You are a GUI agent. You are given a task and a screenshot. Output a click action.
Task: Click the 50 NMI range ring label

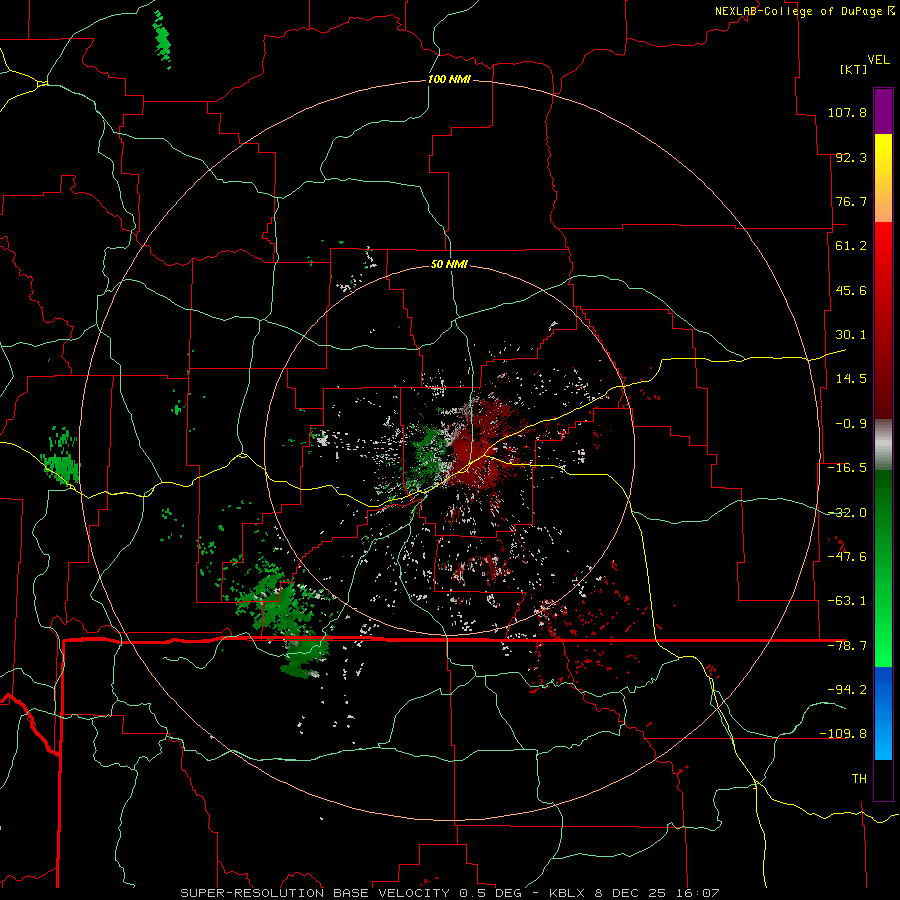449,264
